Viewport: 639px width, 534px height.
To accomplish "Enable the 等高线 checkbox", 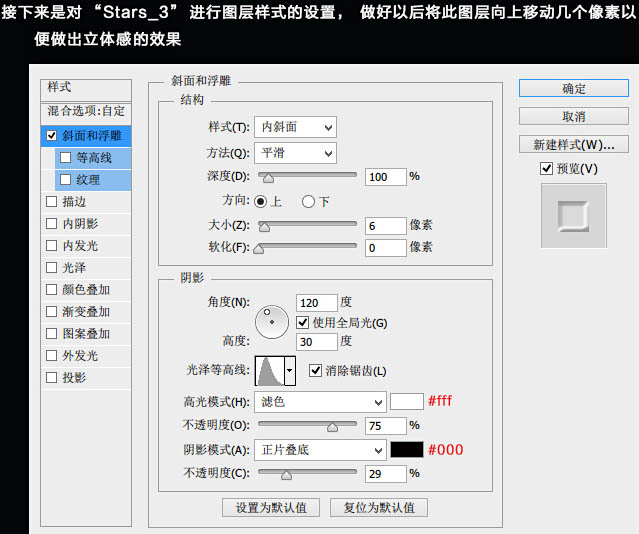I will point(65,157).
